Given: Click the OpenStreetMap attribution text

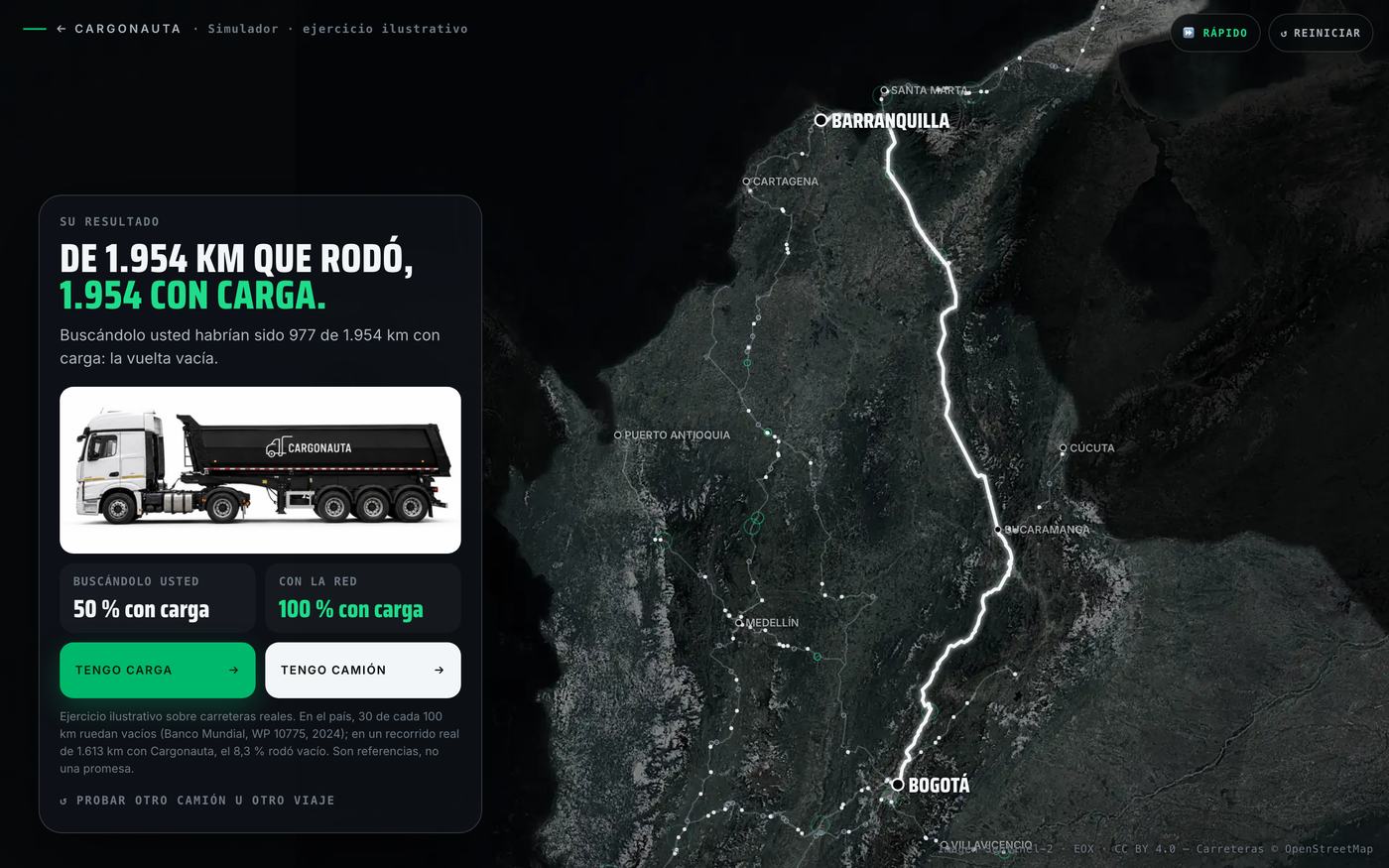Looking at the screenshot, I should 1328,849.
